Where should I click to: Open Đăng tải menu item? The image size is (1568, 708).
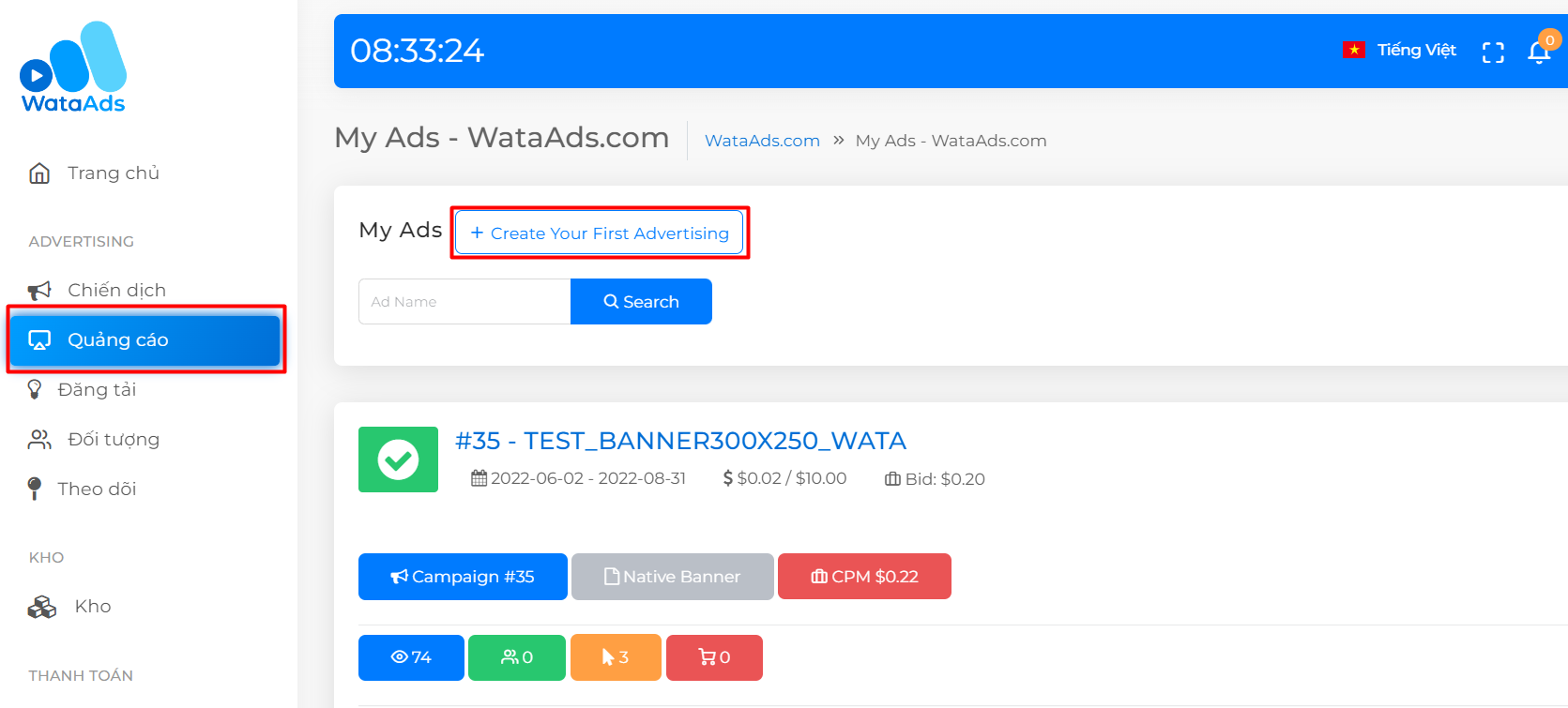tap(97, 389)
